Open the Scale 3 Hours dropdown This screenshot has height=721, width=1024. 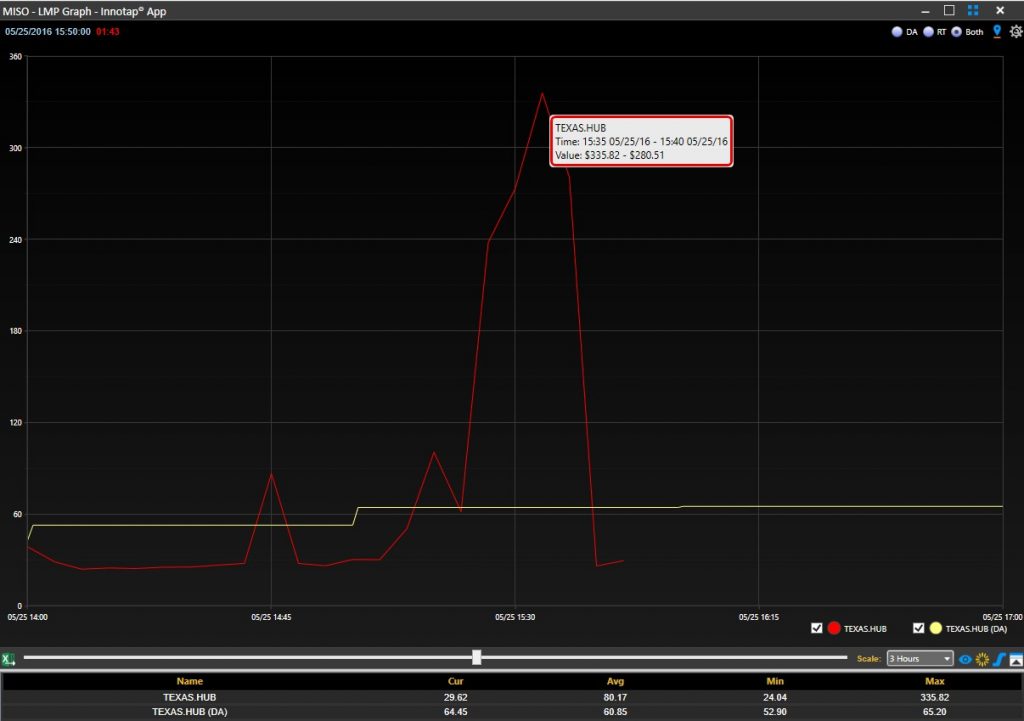920,658
